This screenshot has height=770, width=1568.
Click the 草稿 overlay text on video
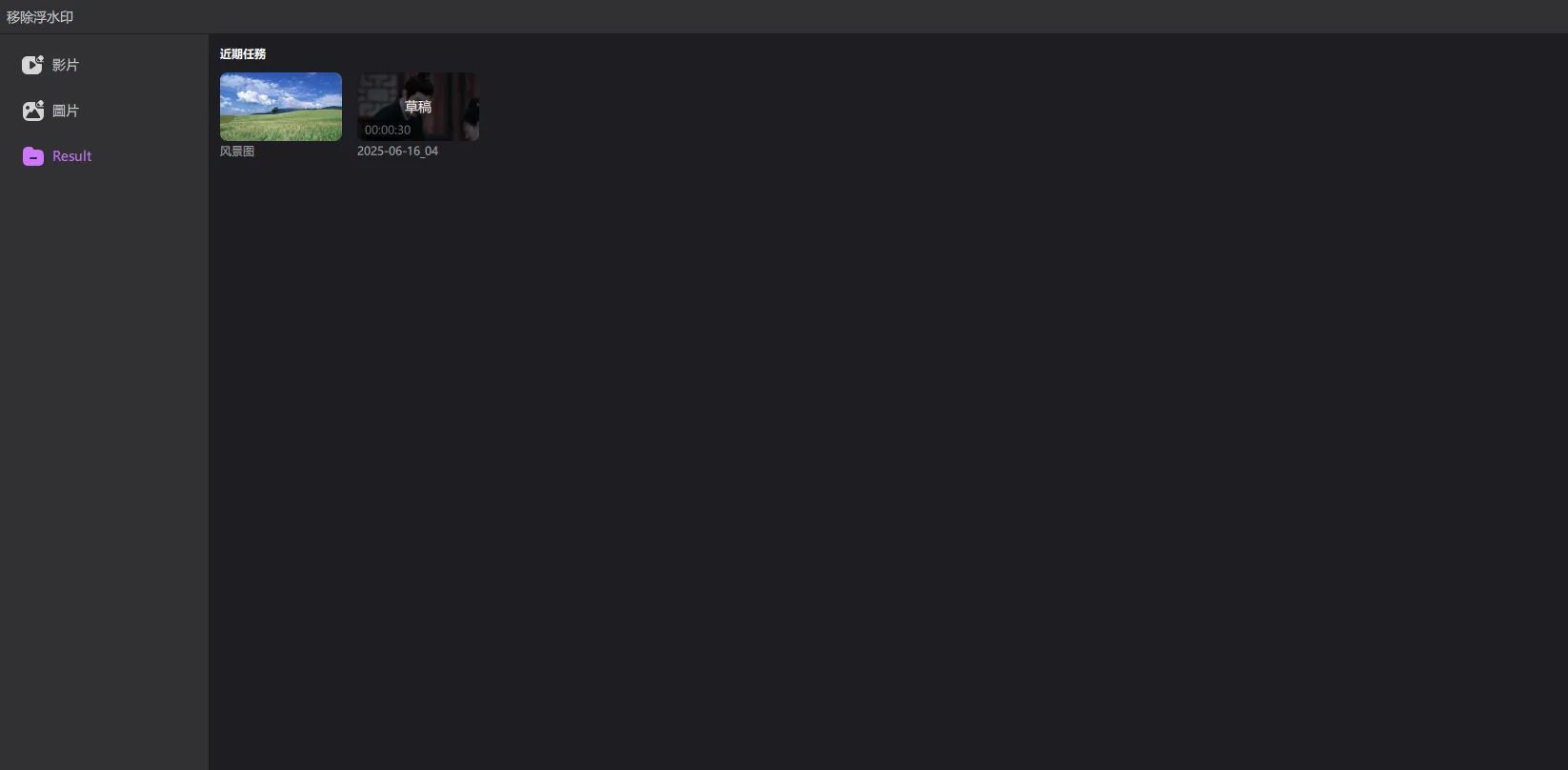pos(418,107)
